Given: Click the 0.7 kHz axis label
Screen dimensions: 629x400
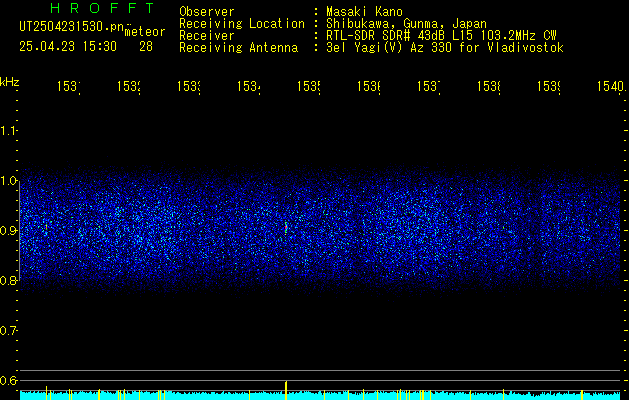Looking at the screenshot, I should pyautogui.click(x=8, y=331).
